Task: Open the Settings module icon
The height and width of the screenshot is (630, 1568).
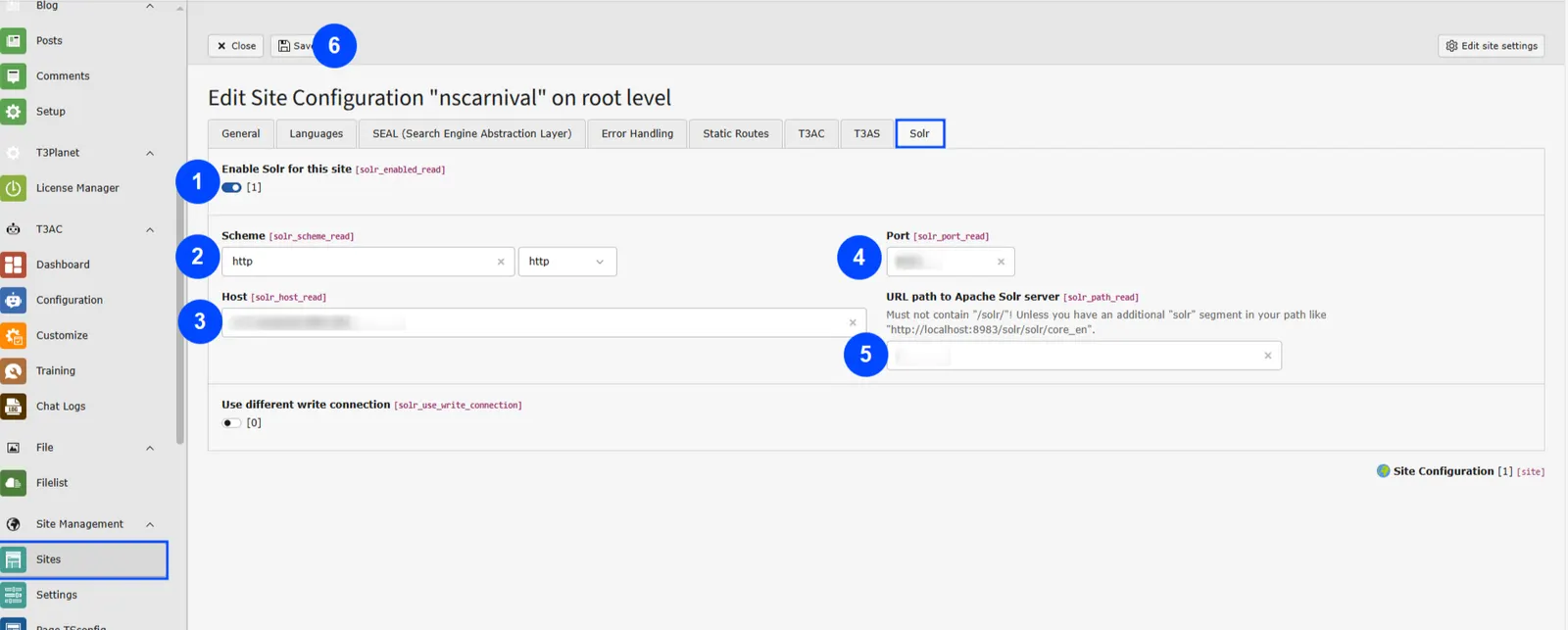Action: pos(14,595)
